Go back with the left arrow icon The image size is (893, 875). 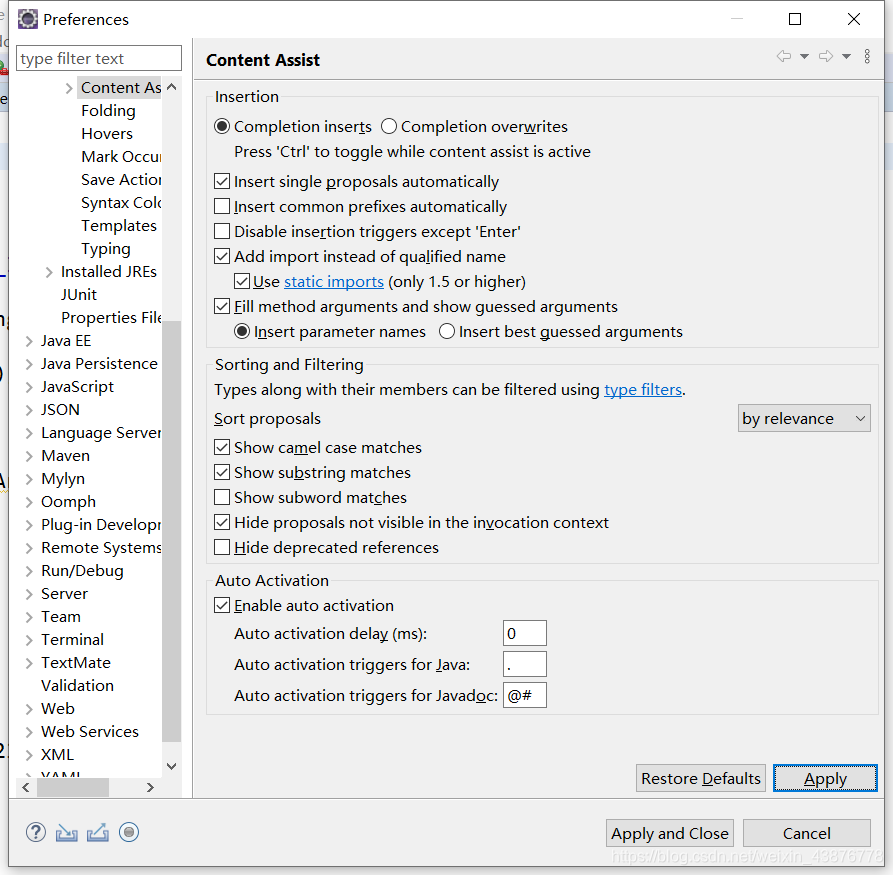tap(784, 56)
